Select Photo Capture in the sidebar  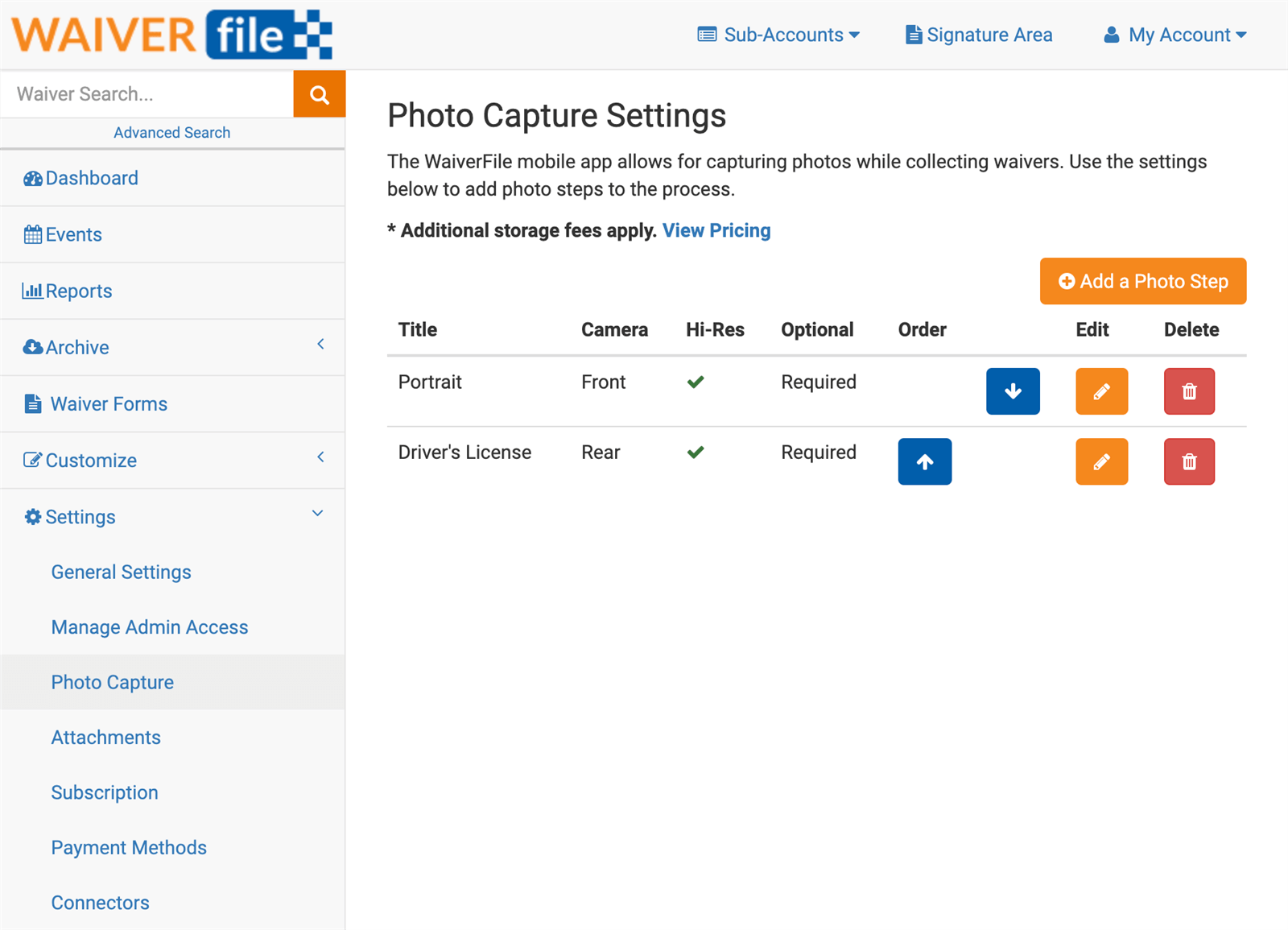[x=112, y=682]
